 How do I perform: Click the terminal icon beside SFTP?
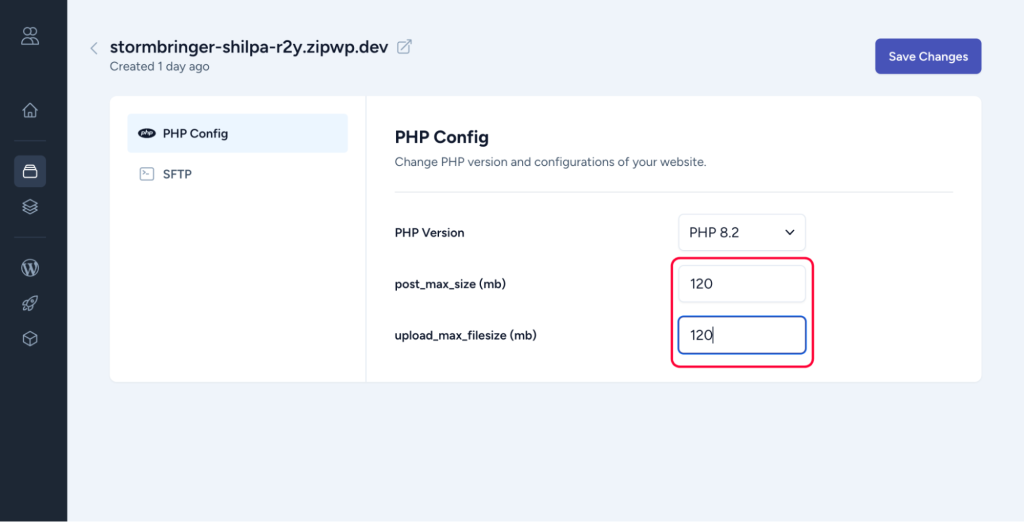tap(146, 174)
